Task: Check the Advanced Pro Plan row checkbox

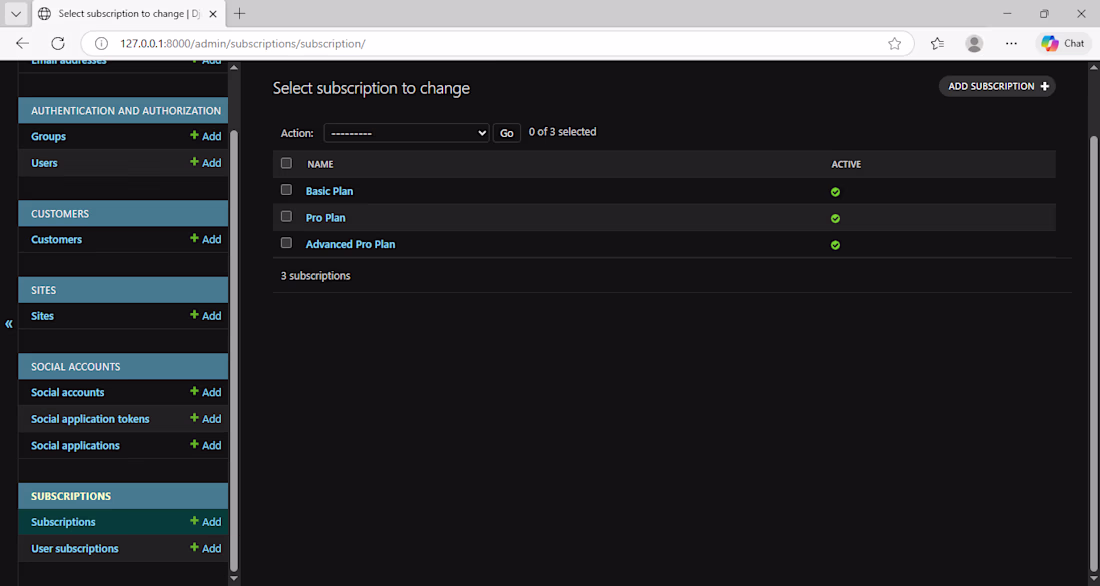Action: (286, 243)
